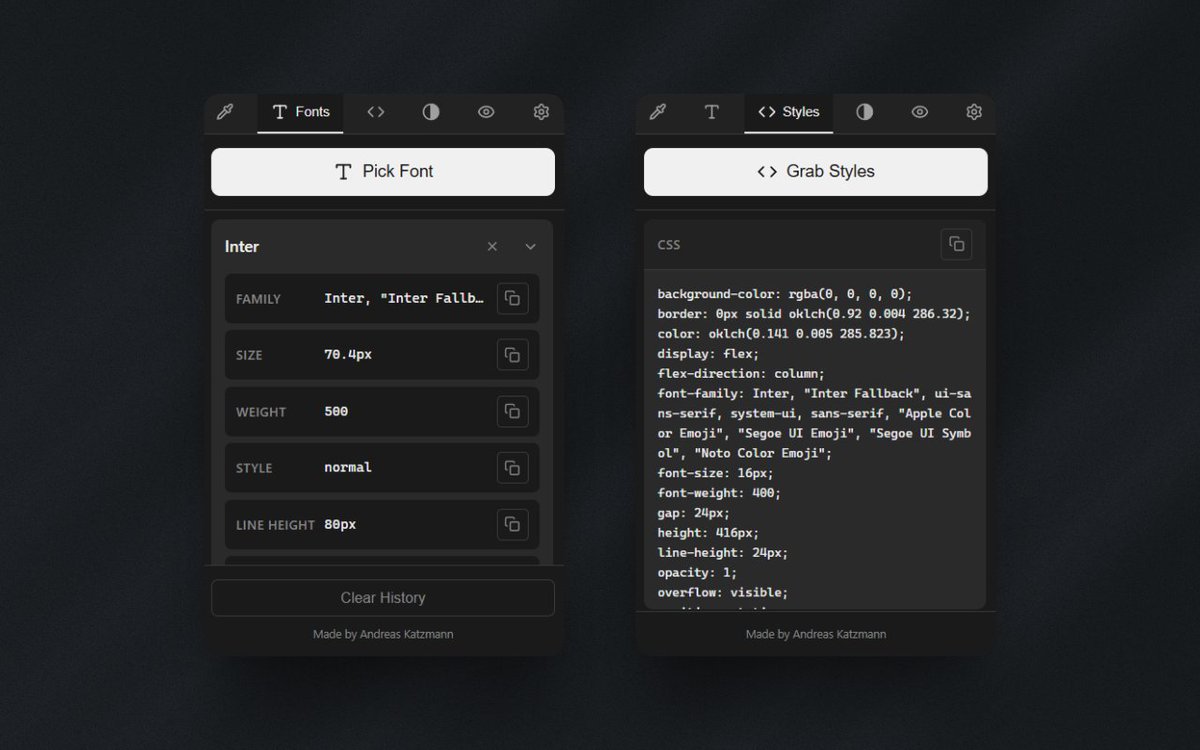1200x750 pixels.
Task: Open the settings gear in left panel
Action: [541, 112]
